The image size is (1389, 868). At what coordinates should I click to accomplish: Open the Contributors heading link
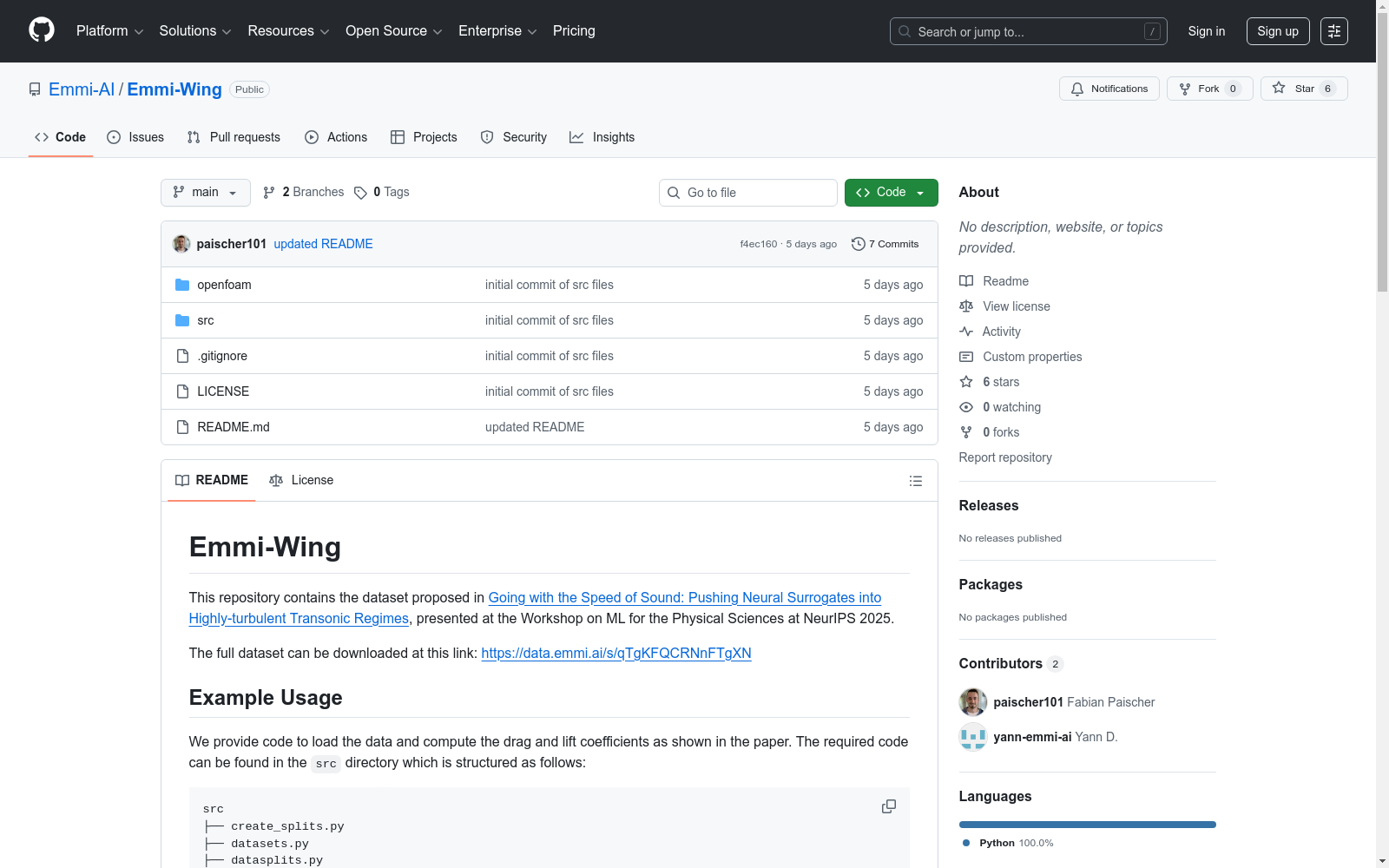(x=1011, y=663)
